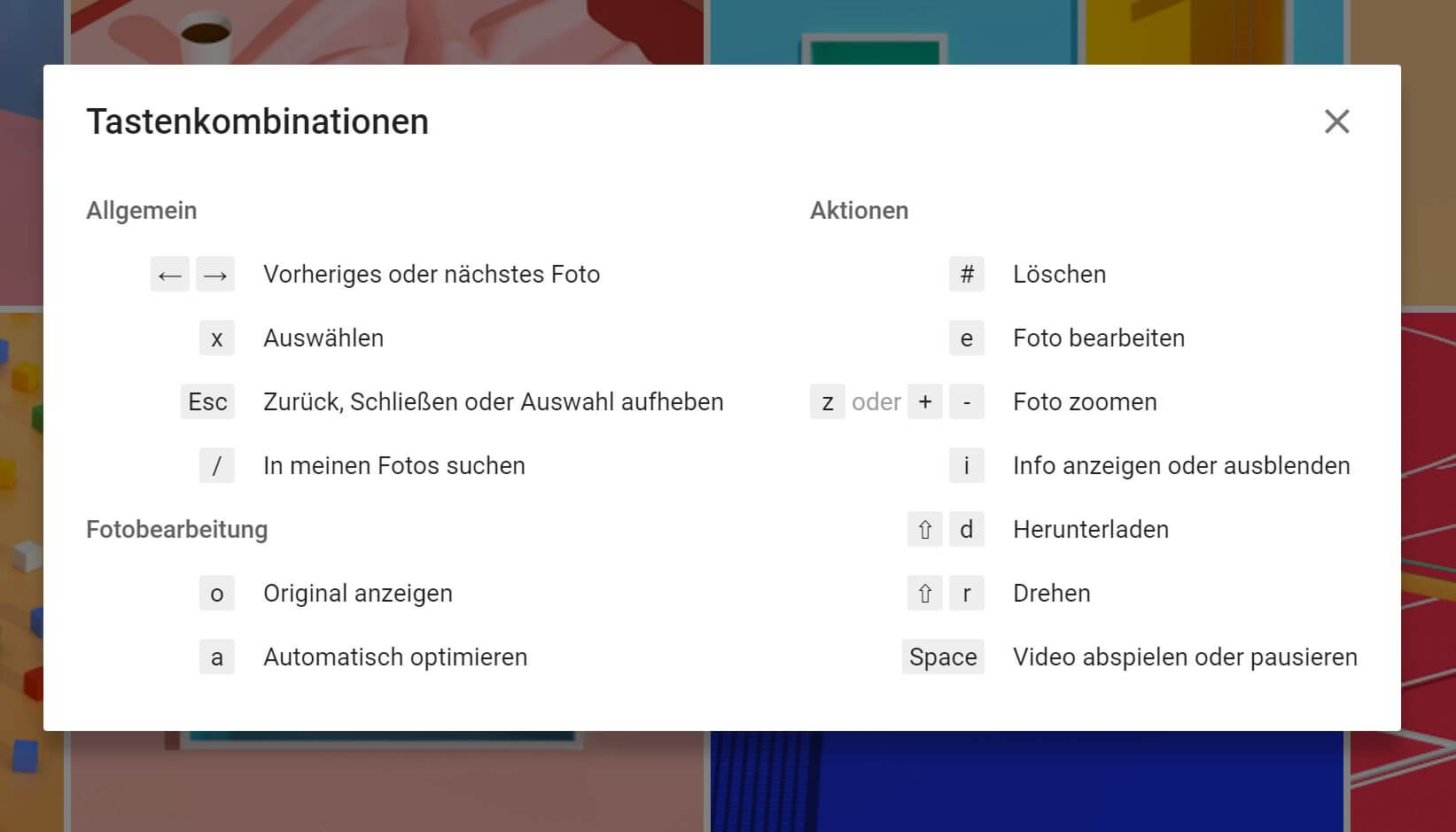Click the o key for Original anzeigen
Viewport: 1456px width, 832px height.
click(217, 594)
